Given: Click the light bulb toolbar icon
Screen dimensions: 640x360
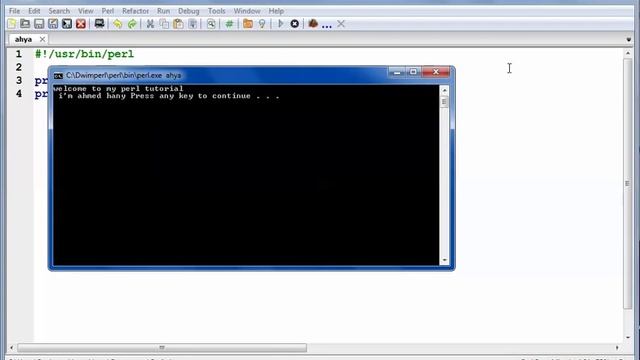Looking at the screenshot, I should [262, 24].
